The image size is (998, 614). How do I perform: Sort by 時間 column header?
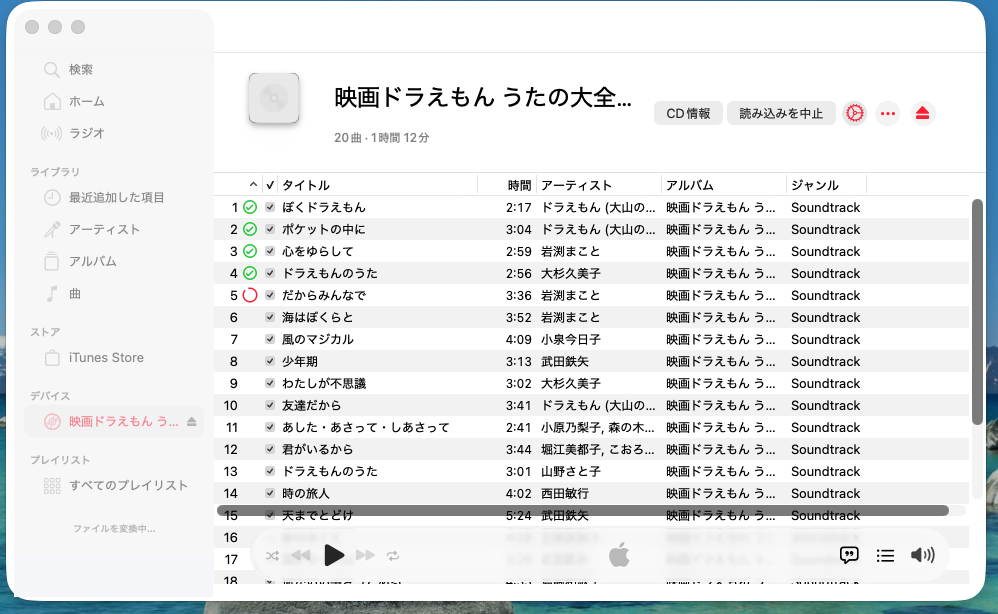[x=507, y=185]
